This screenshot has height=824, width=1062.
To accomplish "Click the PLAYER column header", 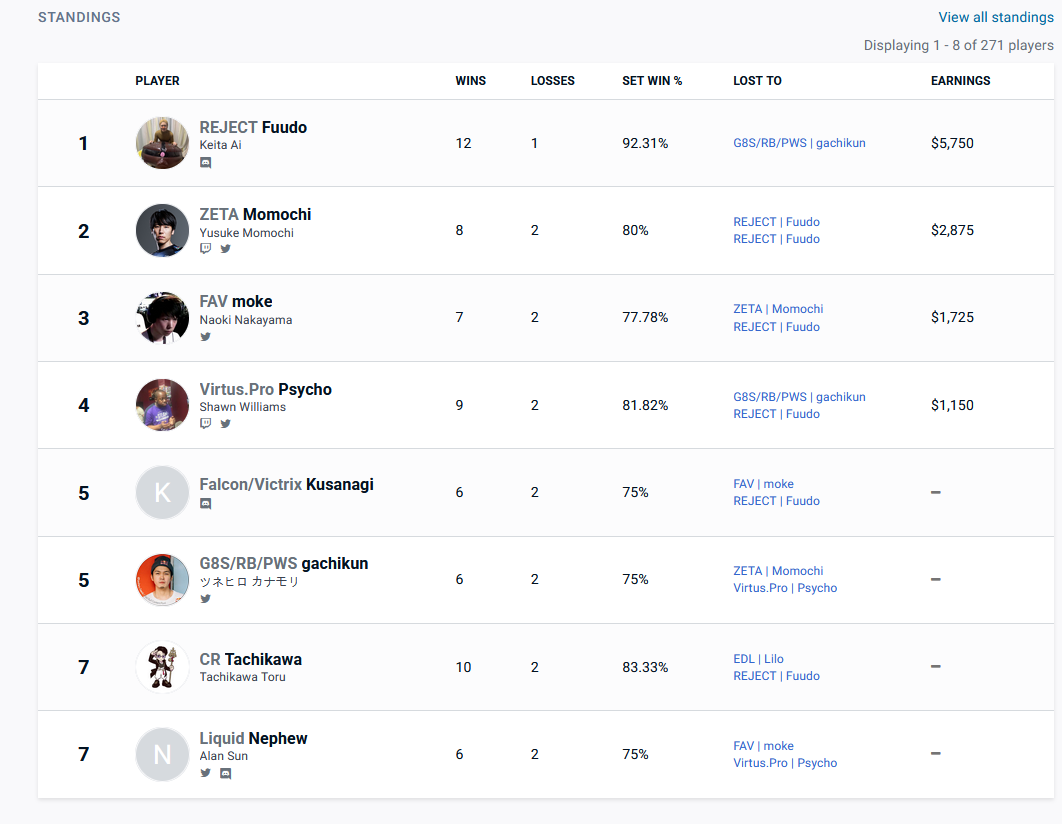I will [157, 81].
